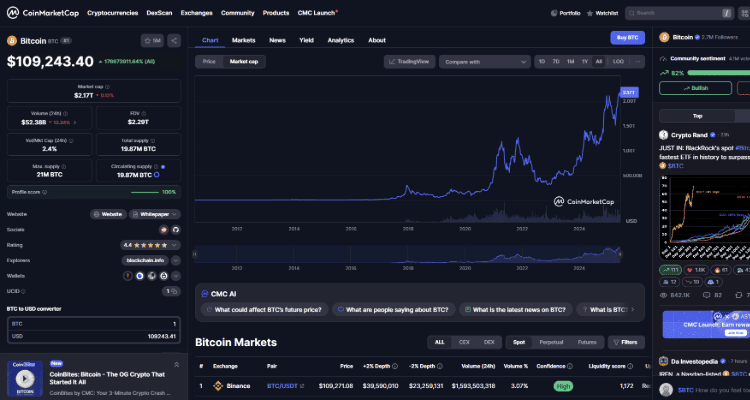Switch to the Analytics tab
750x400 pixels.
[341, 40]
